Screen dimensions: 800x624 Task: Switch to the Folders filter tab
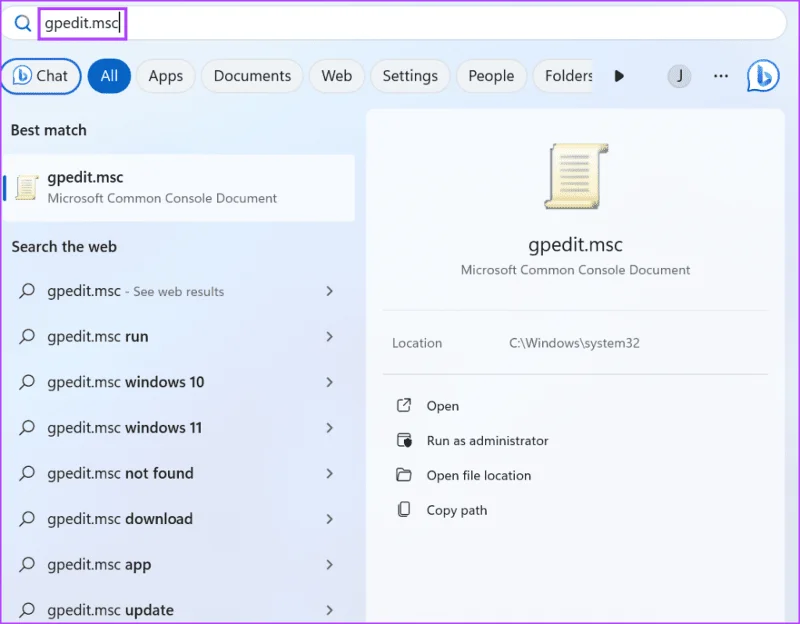click(563, 76)
